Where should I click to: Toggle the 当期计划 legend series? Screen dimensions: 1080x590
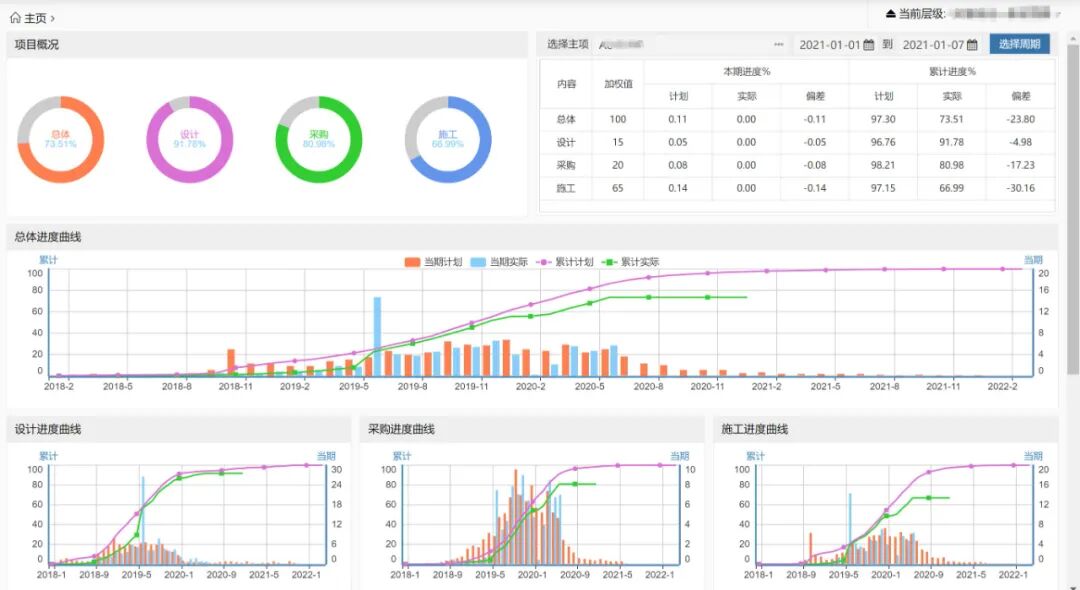[x=433, y=262]
